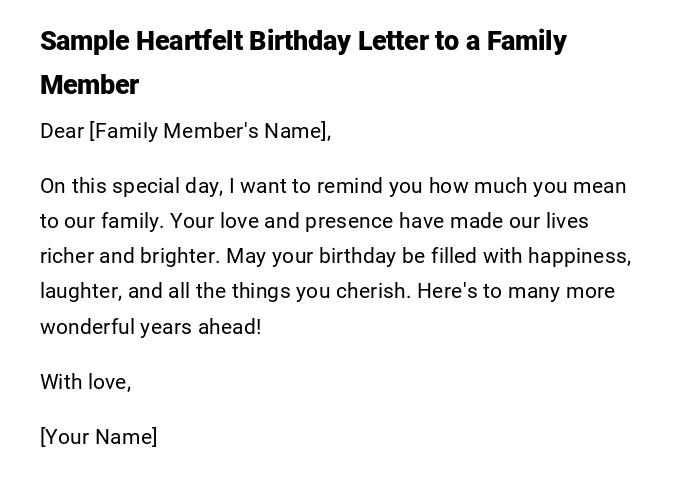Click the phrase "richer and brighter"

pyautogui.click(x=129, y=256)
